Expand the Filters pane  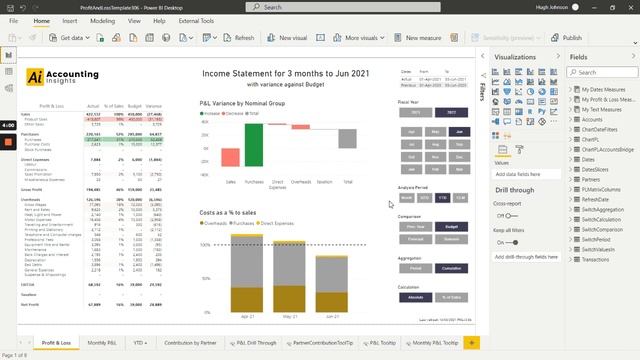tap(482, 56)
